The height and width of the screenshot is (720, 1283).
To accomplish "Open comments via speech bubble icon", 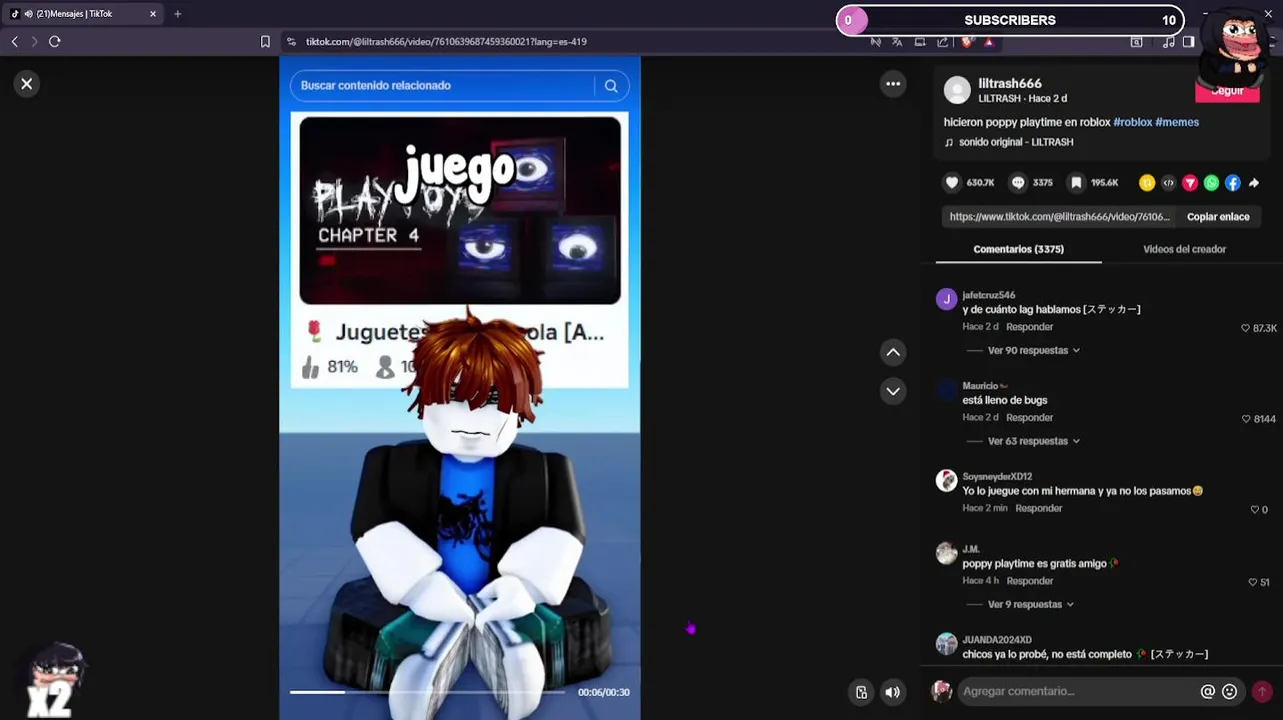I will (1018, 183).
